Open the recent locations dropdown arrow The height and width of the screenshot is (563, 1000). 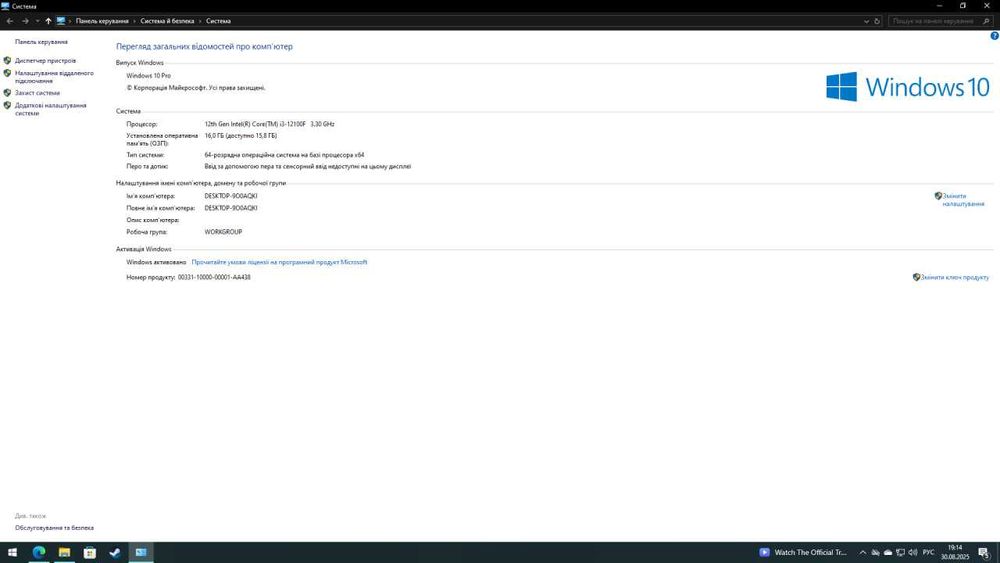37,21
